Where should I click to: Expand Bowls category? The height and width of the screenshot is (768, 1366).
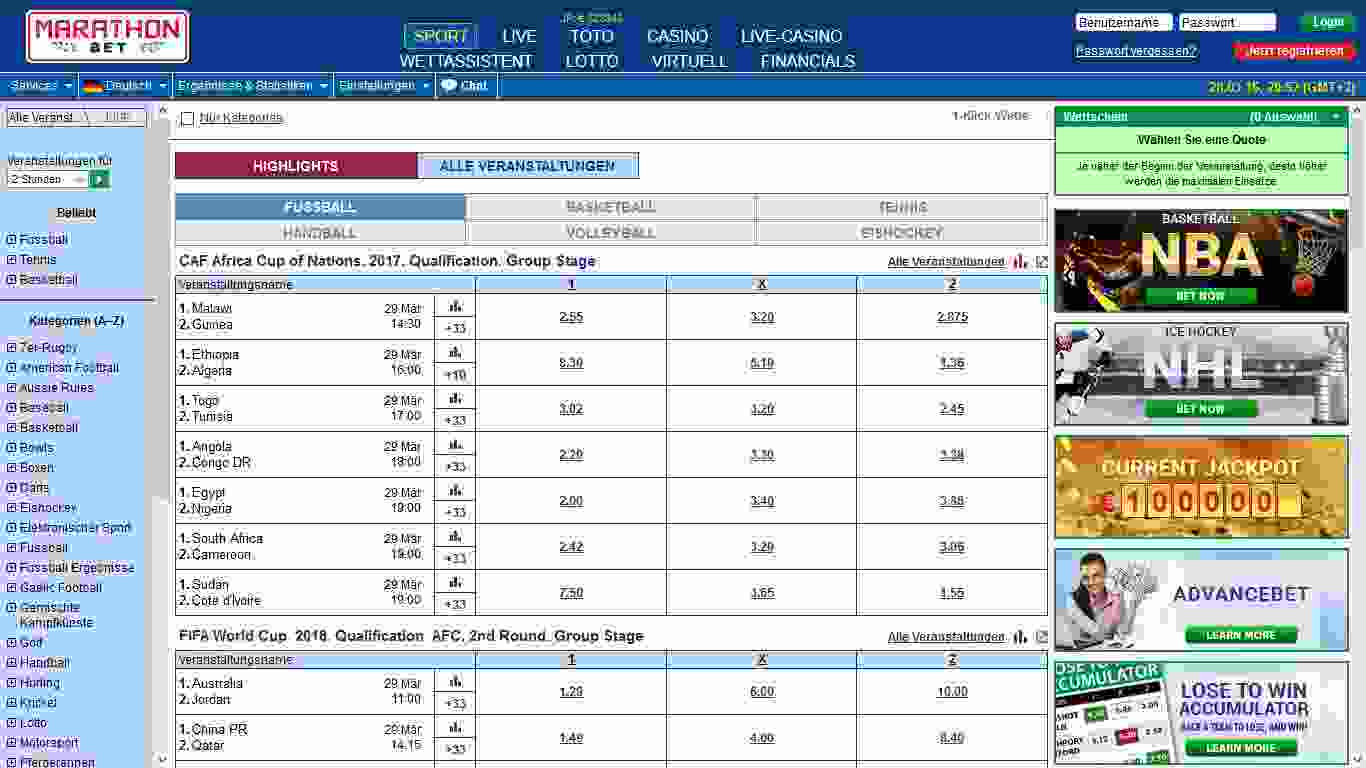(x=12, y=448)
